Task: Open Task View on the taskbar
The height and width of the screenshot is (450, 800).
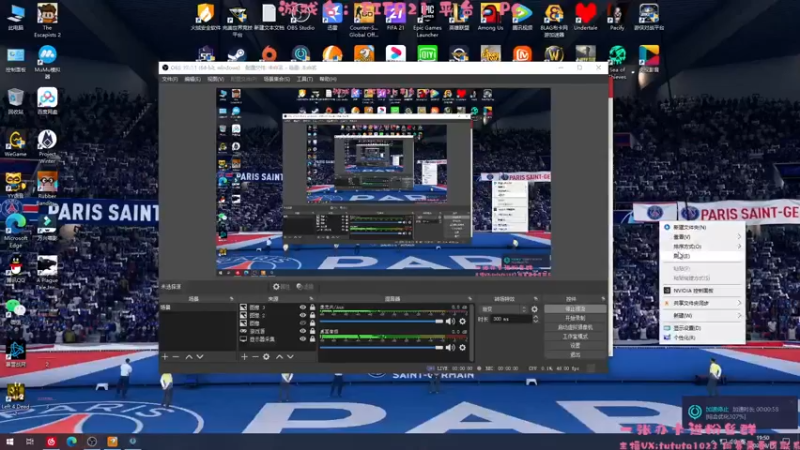Action: [30, 441]
